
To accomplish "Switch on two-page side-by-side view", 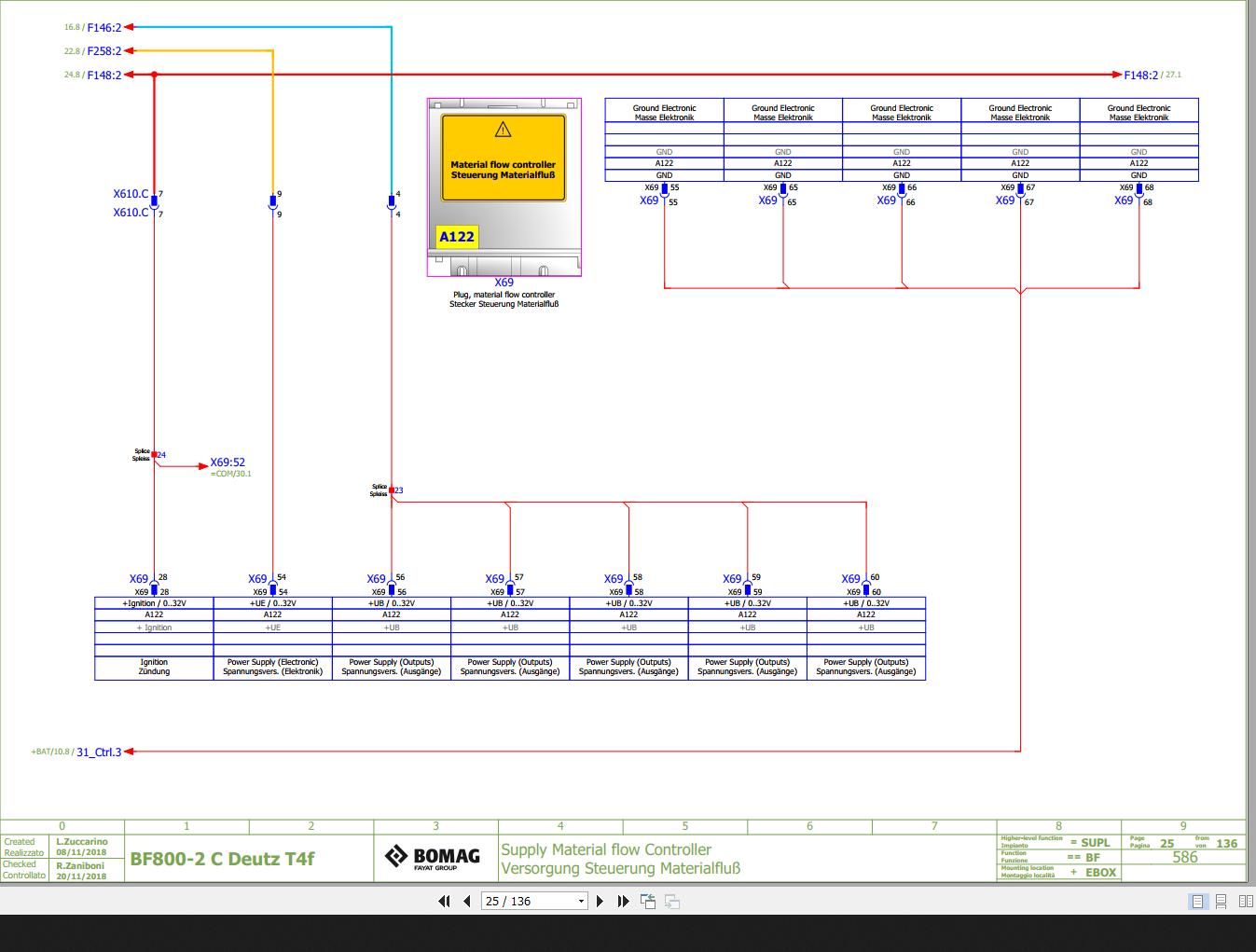I will coord(1246,901).
